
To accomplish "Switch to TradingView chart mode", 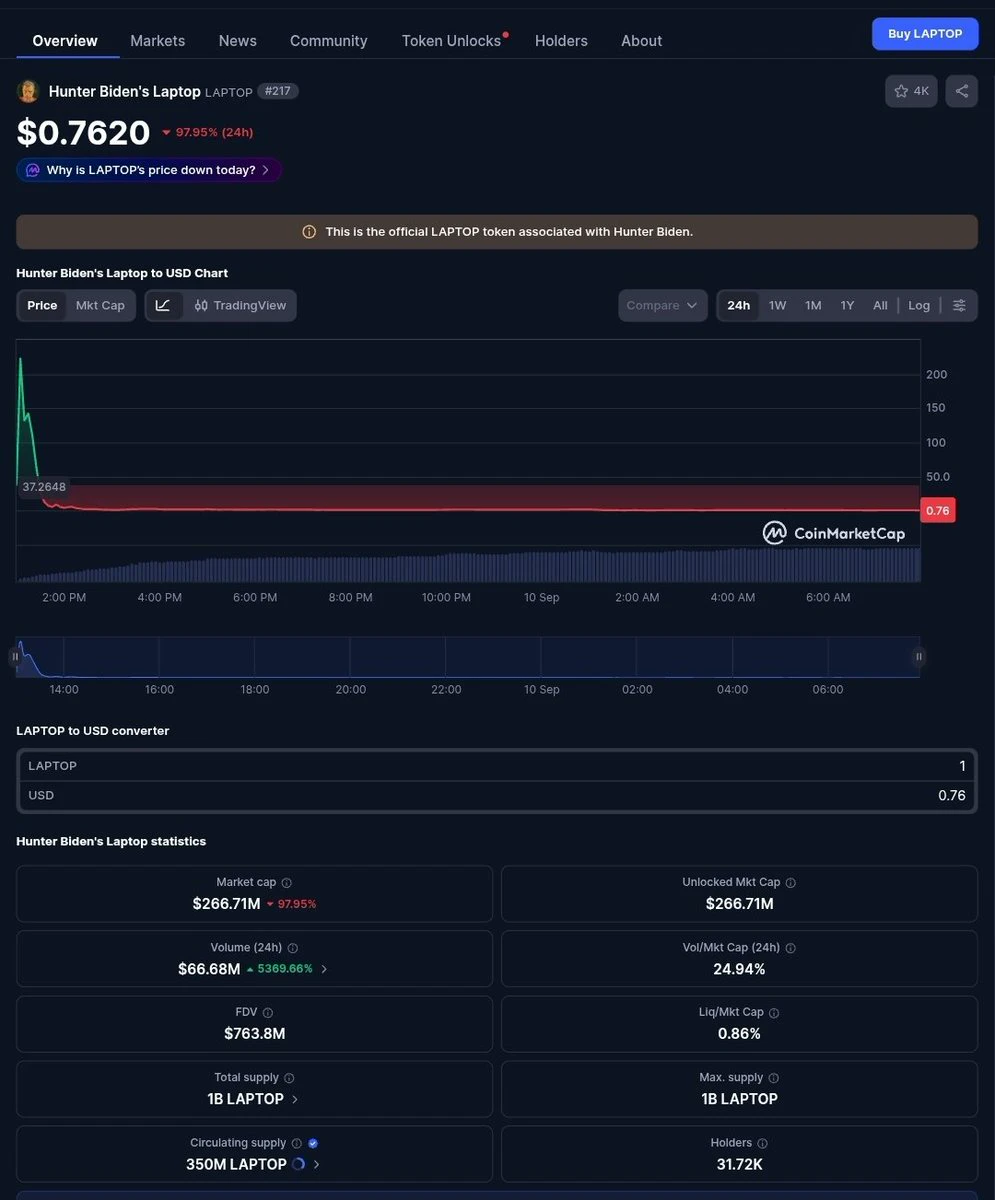I will (x=240, y=305).
